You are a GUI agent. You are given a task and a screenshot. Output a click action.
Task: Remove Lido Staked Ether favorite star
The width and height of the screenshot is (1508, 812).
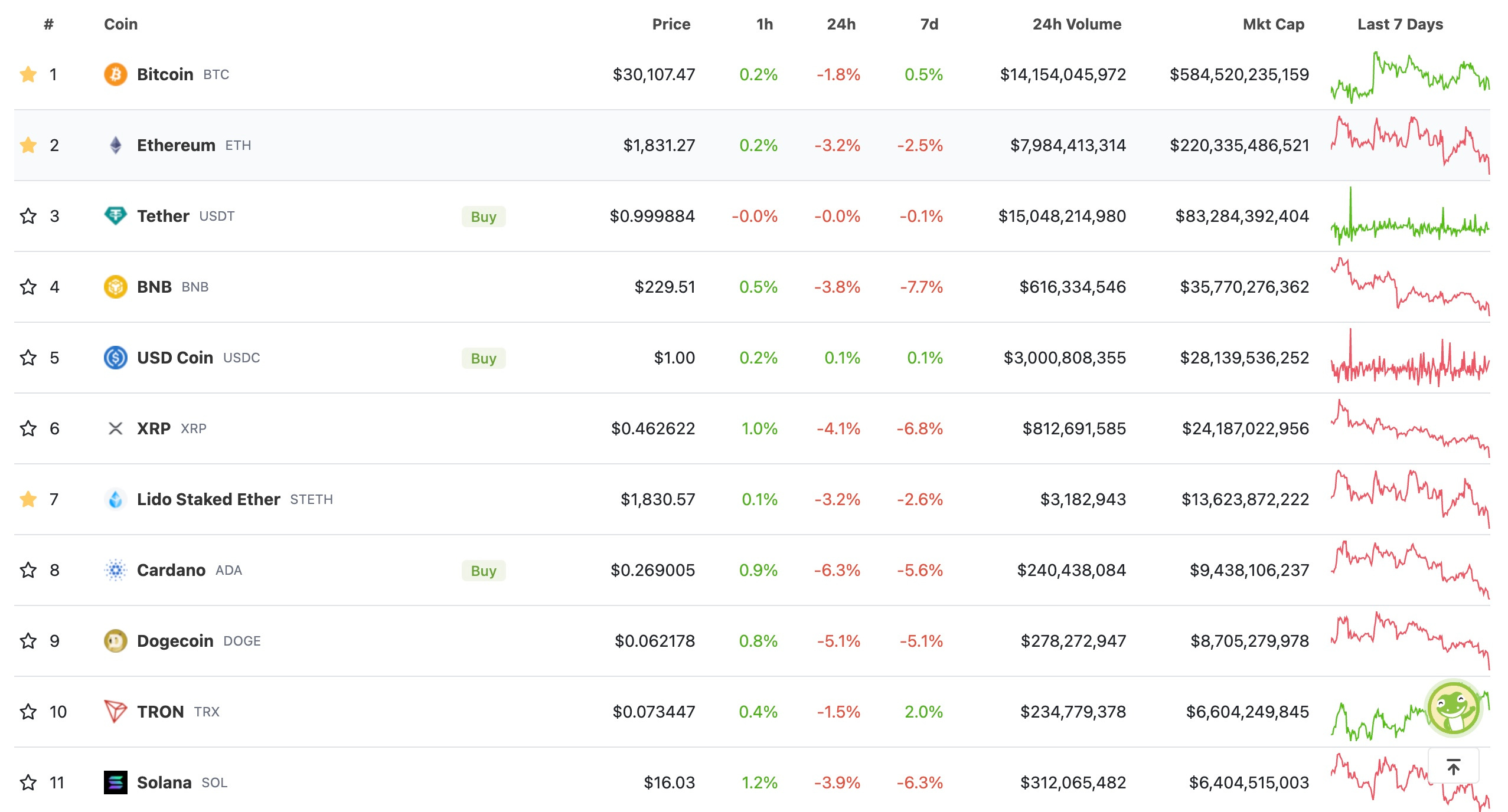tap(28, 499)
